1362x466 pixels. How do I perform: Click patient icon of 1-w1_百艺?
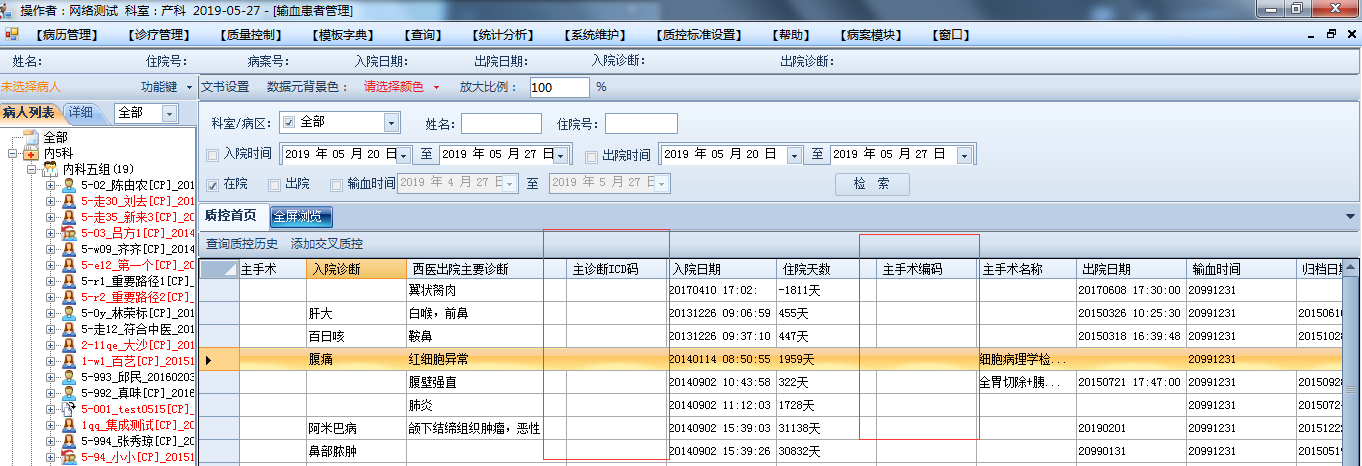pos(70,361)
